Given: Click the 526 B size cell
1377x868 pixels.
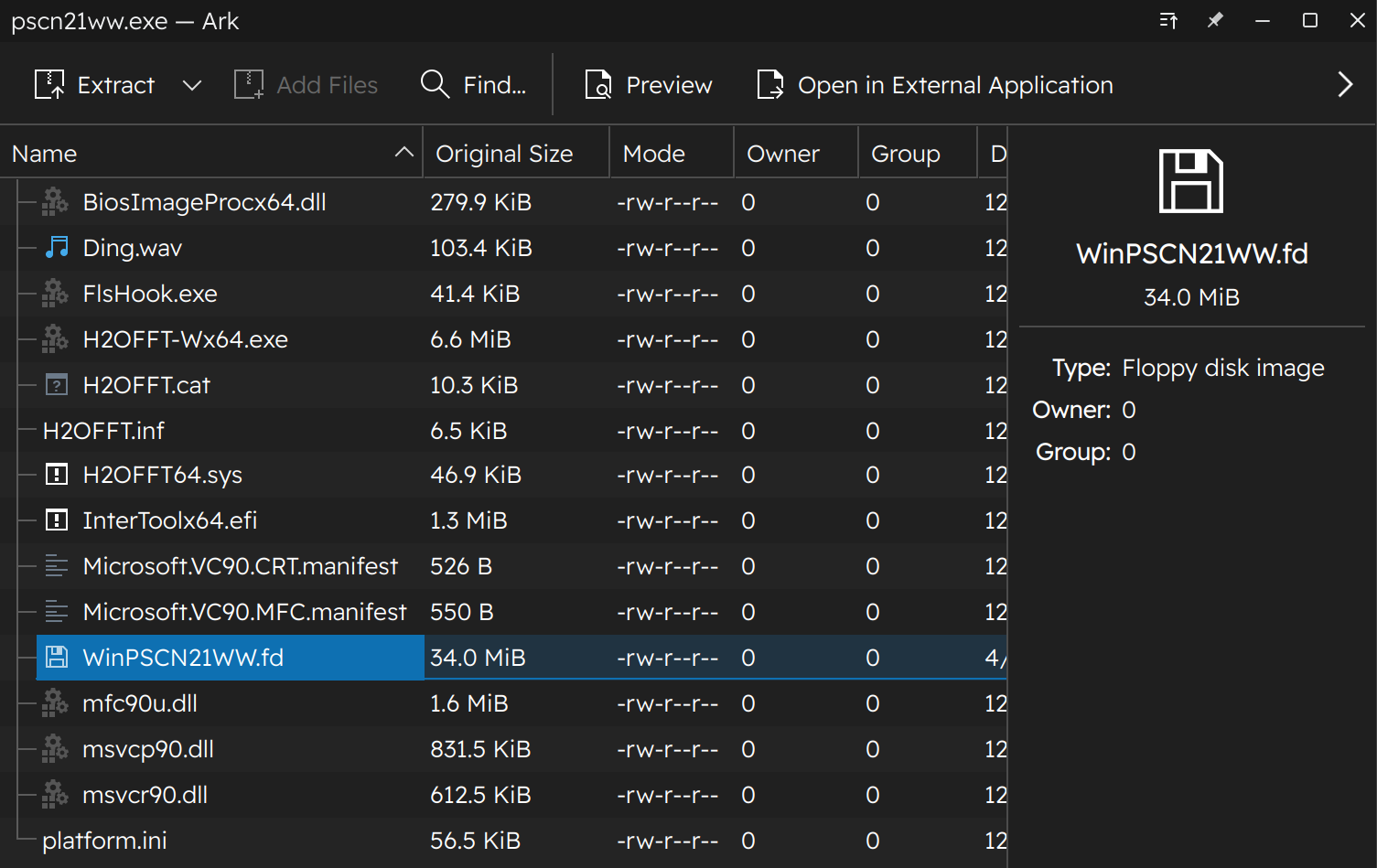Looking at the screenshot, I should pos(461,566).
